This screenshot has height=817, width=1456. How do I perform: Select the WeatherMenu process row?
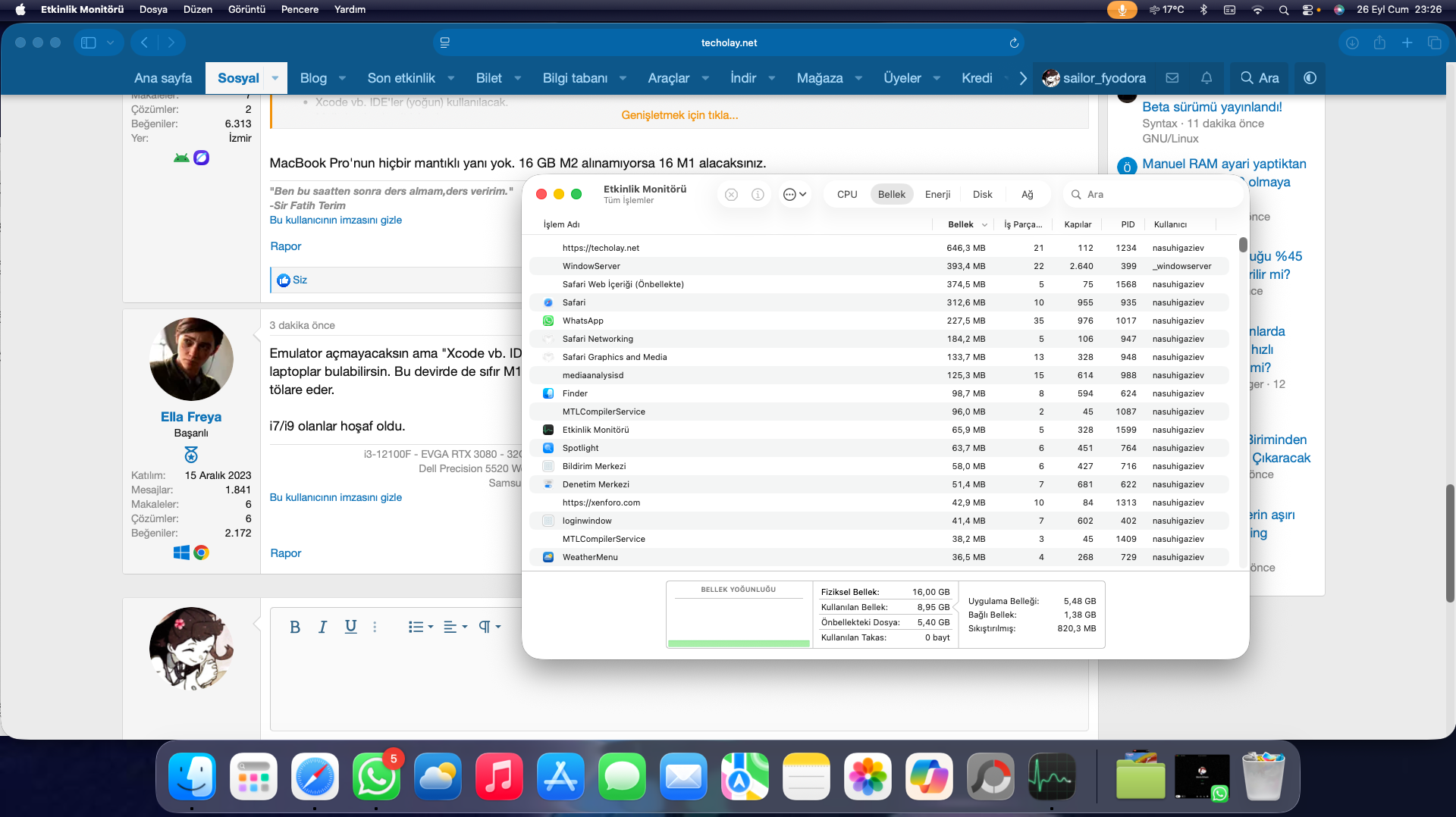879,557
